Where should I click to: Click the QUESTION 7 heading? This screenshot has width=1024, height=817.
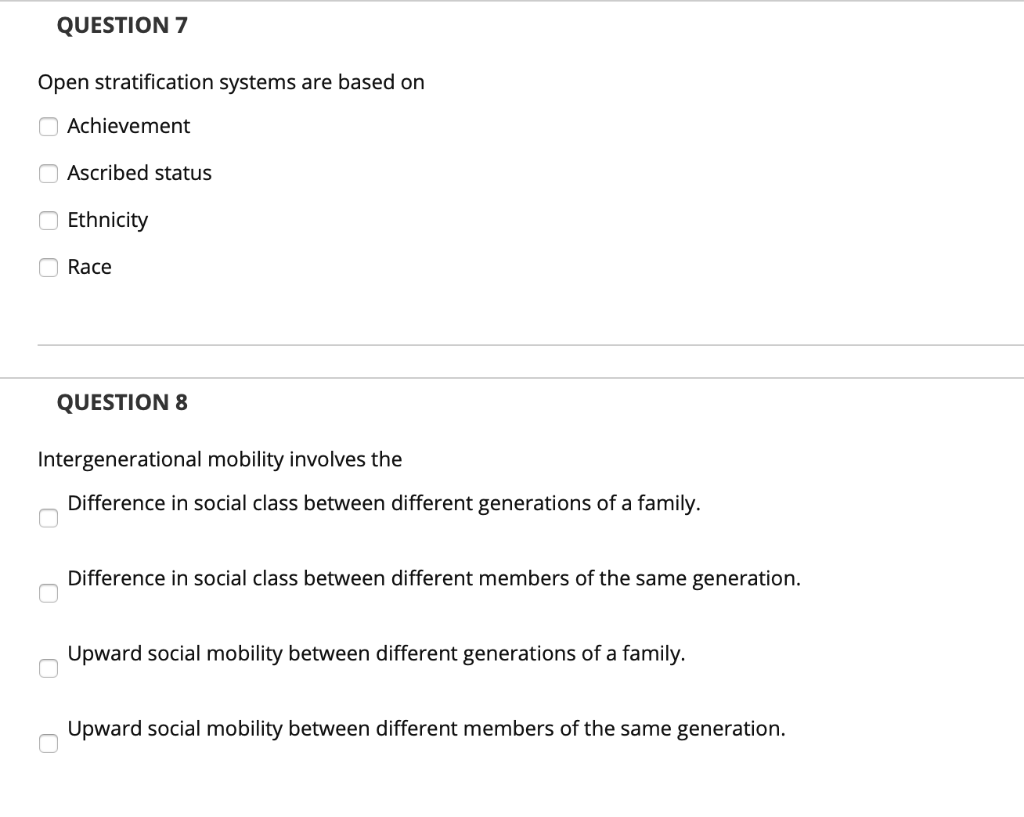(122, 25)
